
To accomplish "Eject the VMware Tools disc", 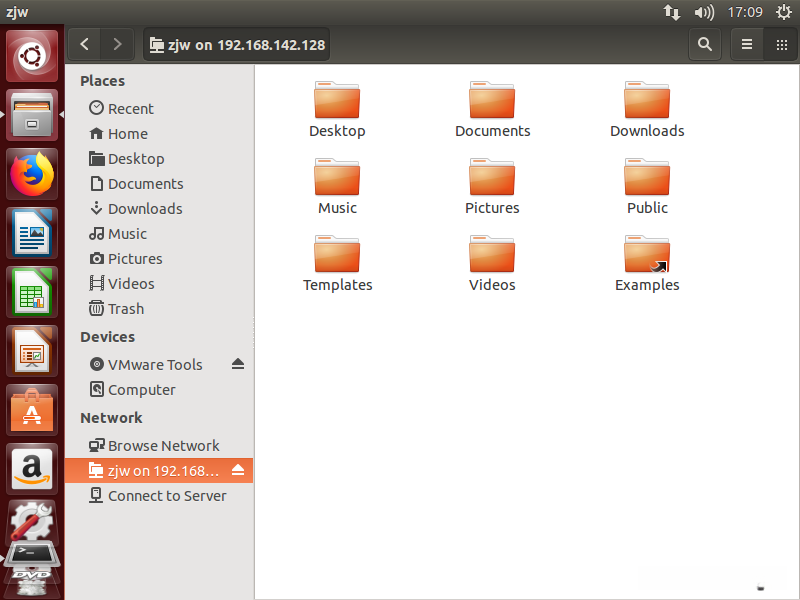I will click(238, 364).
